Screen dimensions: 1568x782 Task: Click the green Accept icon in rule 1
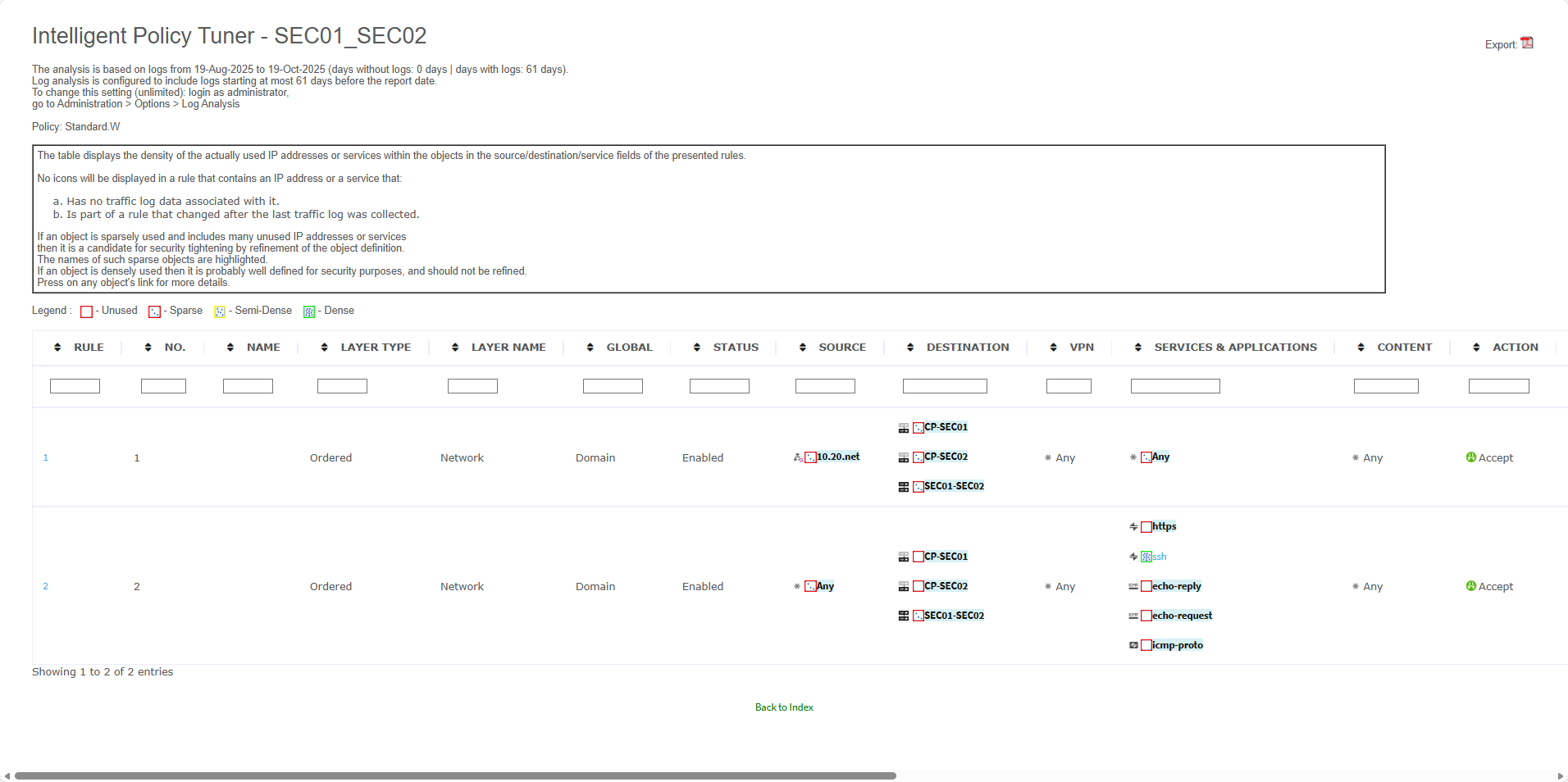[1470, 457]
